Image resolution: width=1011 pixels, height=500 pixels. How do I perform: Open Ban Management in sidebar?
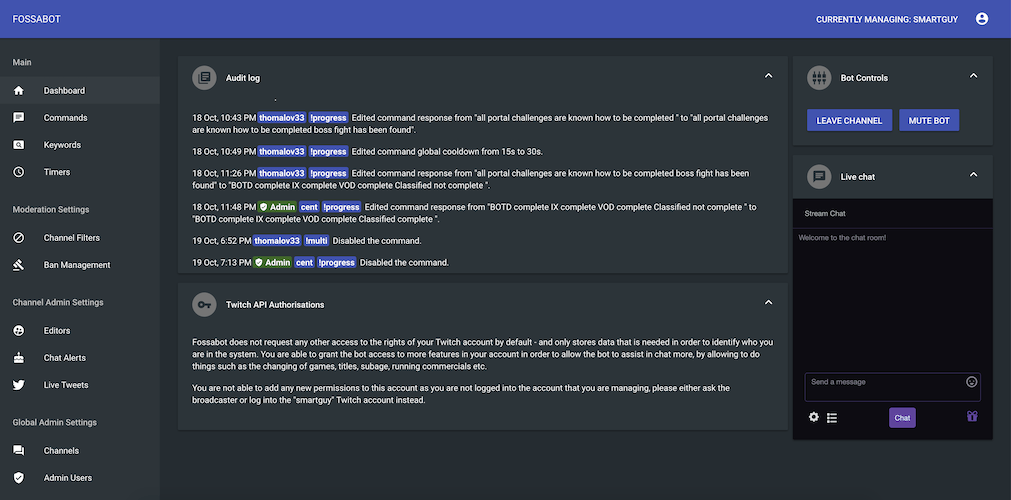76,265
